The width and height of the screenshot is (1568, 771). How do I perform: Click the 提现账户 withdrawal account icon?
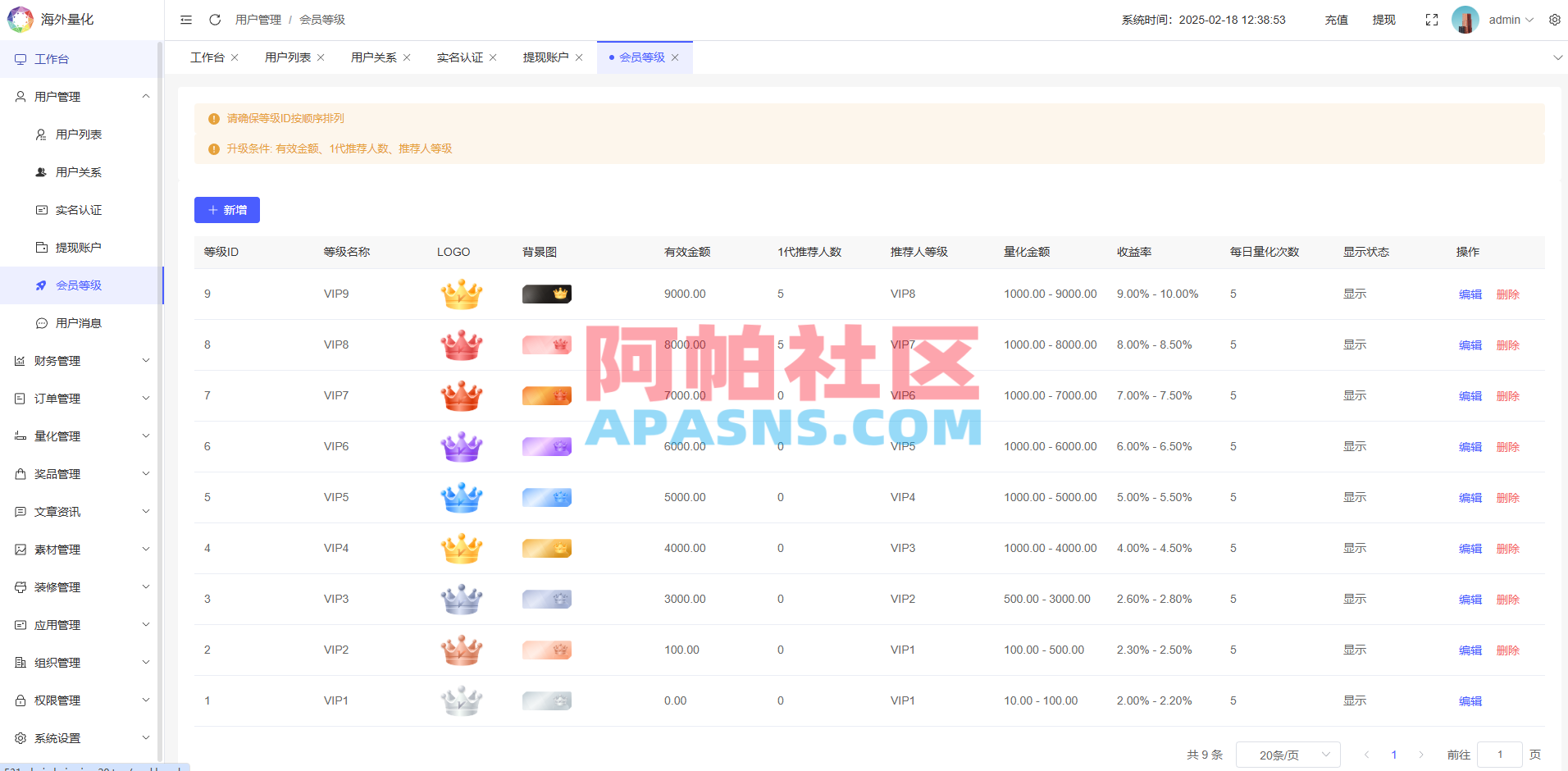pyautogui.click(x=41, y=247)
